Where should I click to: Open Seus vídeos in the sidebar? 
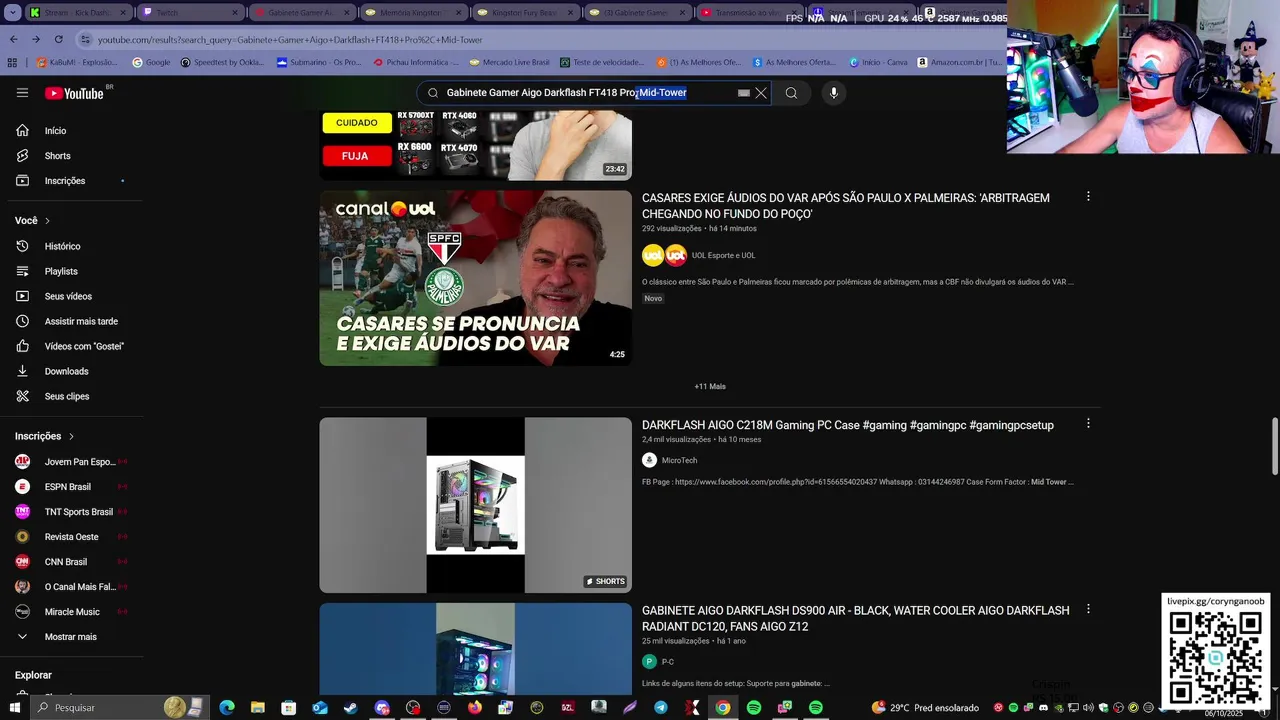pyautogui.click(x=70, y=296)
